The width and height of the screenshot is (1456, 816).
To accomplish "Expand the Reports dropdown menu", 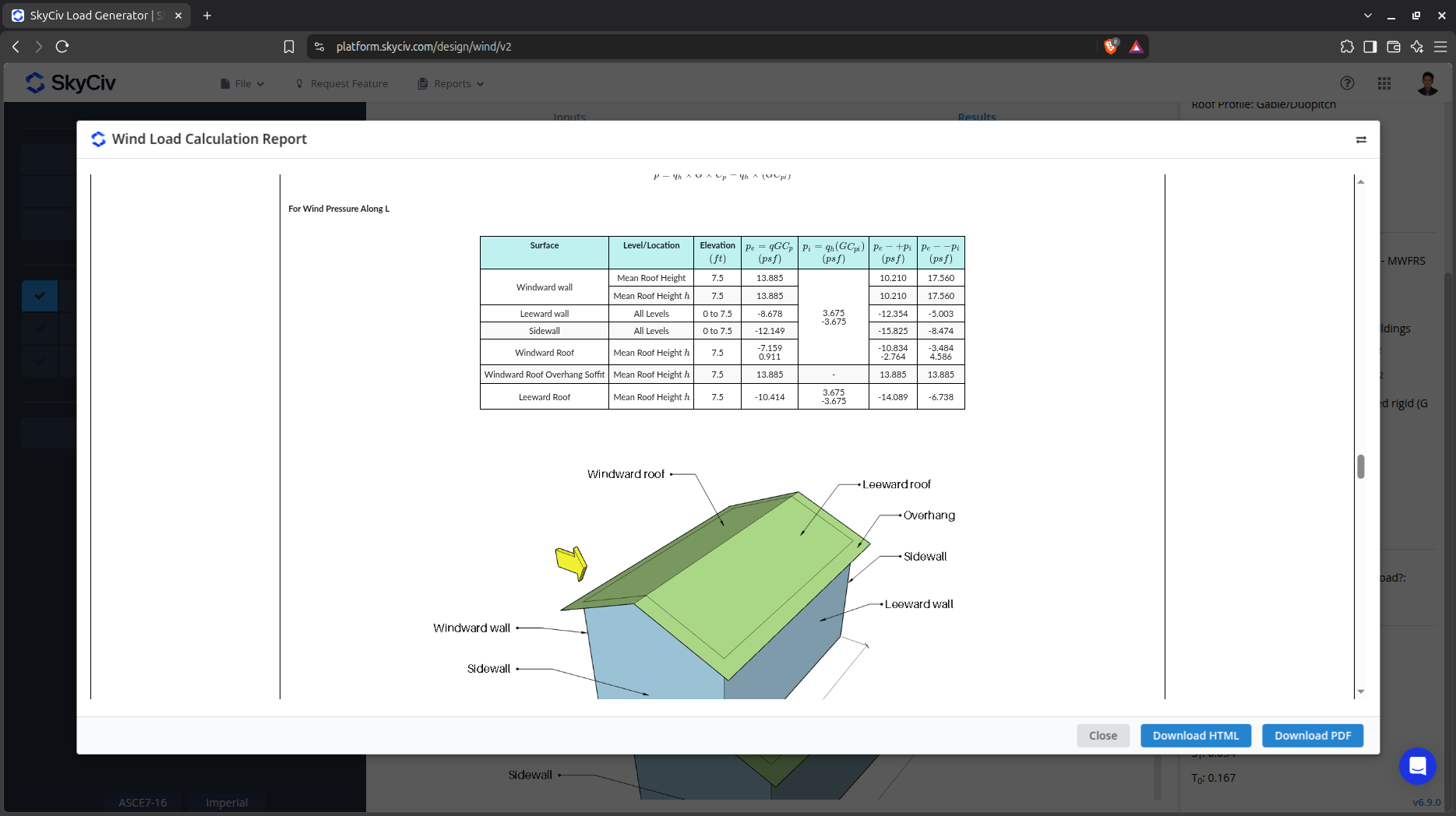I will (x=451, y=83).
